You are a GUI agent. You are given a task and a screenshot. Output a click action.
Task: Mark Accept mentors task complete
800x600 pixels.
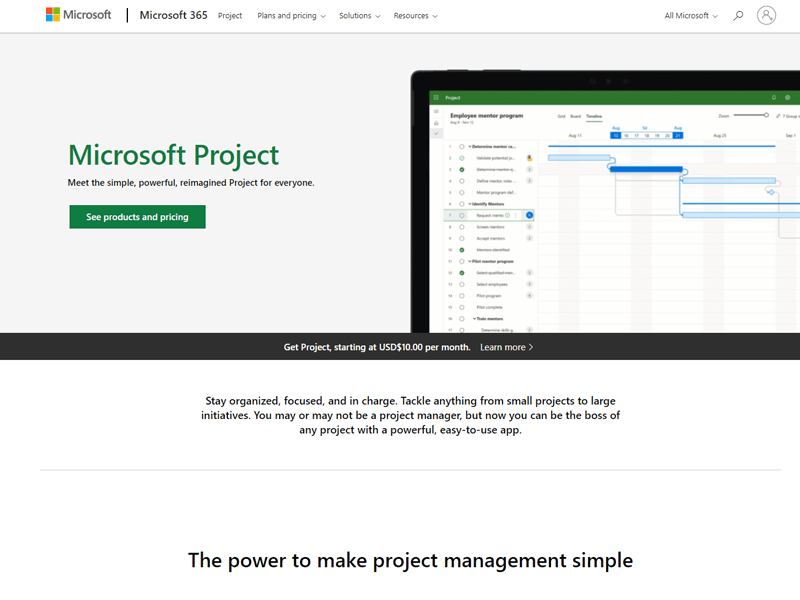(462, 238)
